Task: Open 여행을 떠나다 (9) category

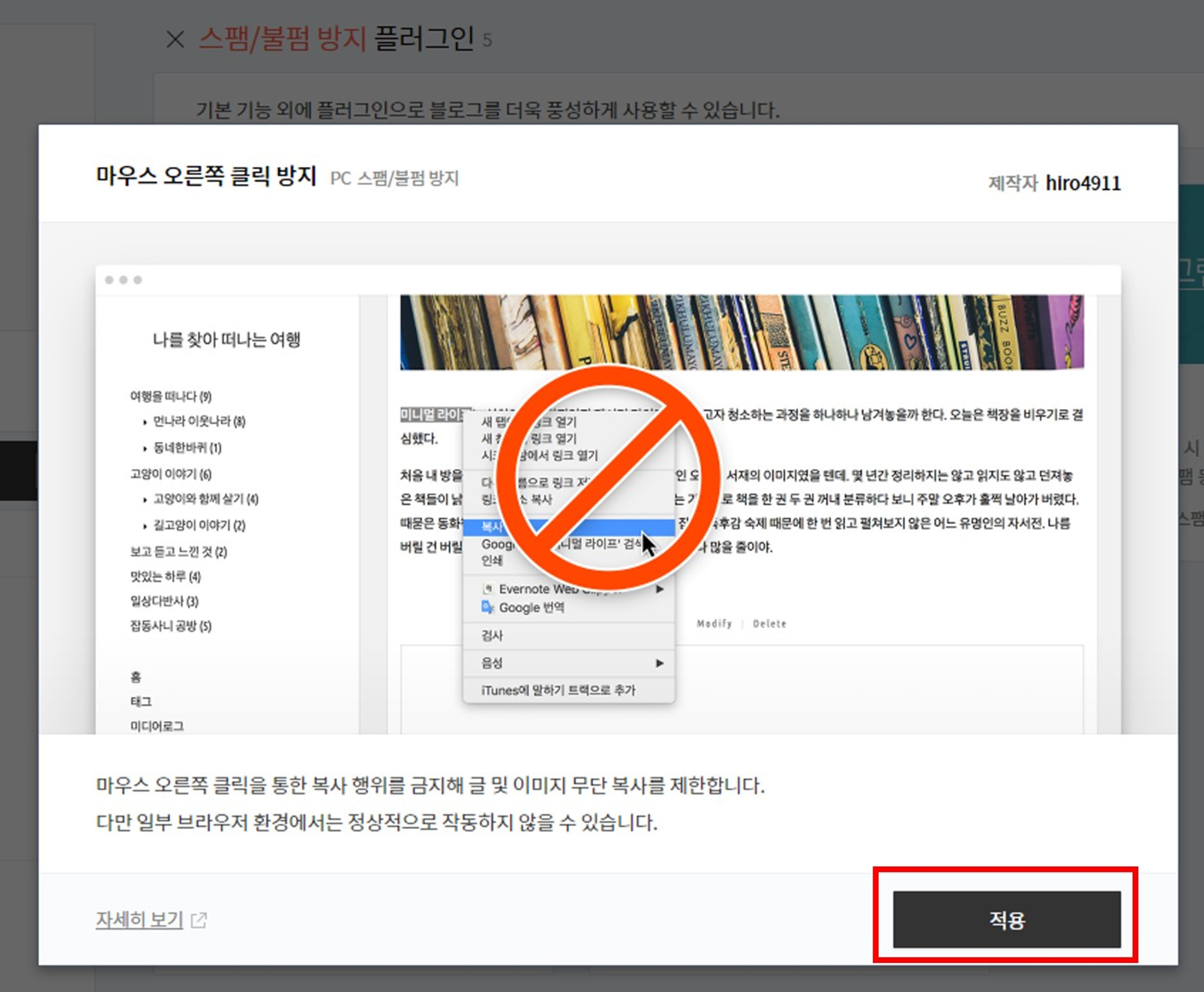Action: [171, 396]
